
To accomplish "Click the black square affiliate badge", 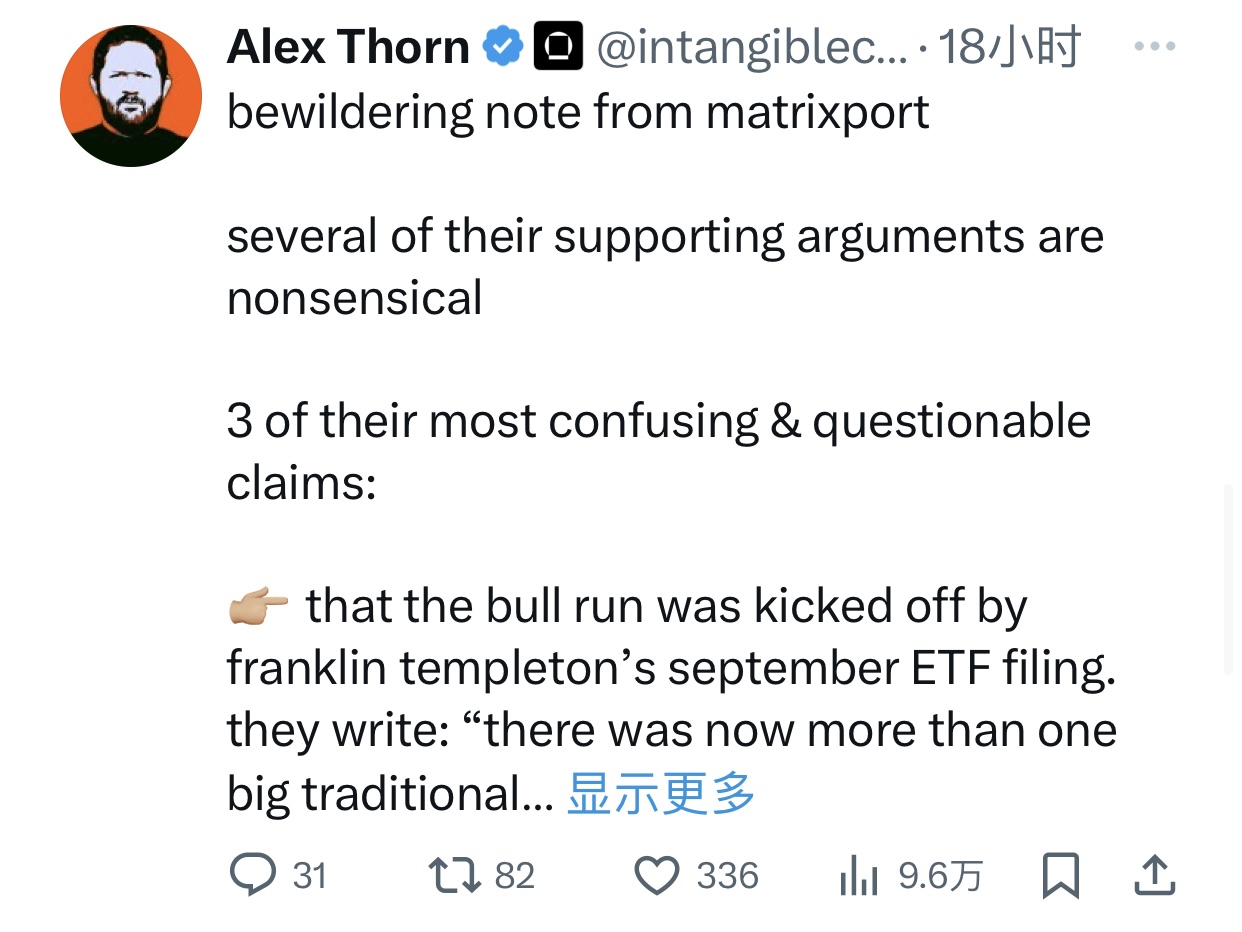I will tap(558, 47).
